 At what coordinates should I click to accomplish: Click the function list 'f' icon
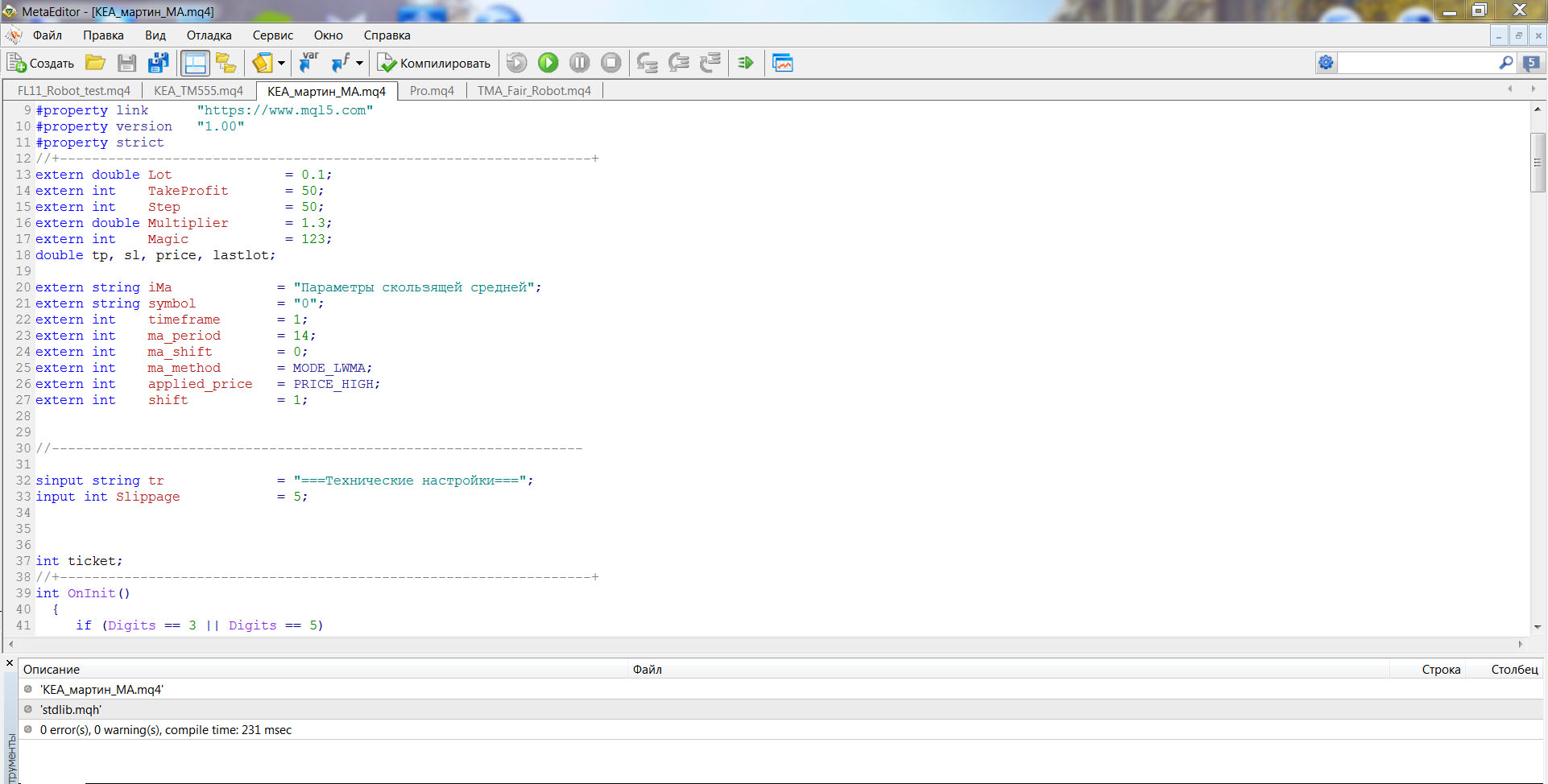pos(341,63)
